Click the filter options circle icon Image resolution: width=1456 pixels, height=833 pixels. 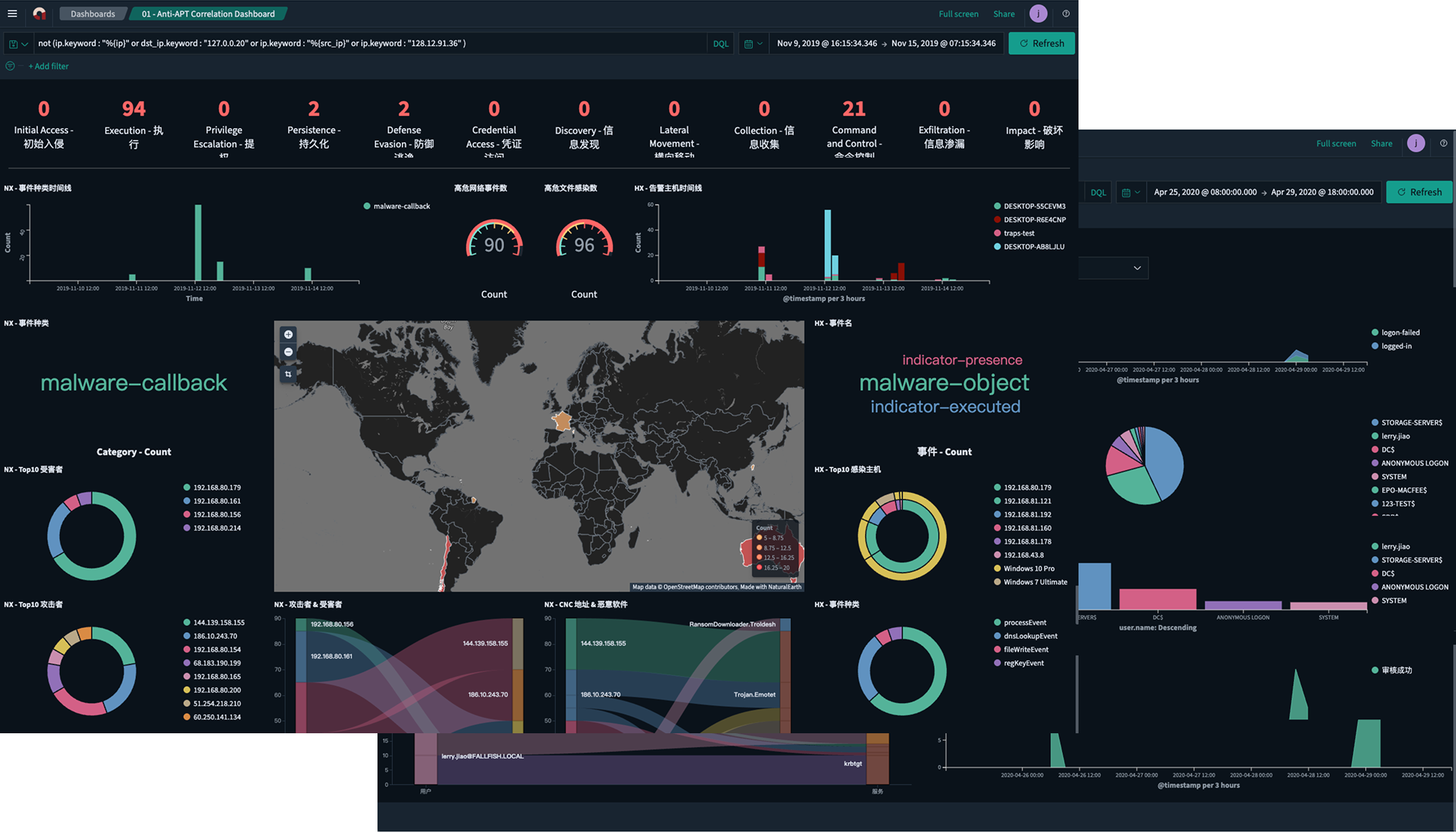click(10, 66)
